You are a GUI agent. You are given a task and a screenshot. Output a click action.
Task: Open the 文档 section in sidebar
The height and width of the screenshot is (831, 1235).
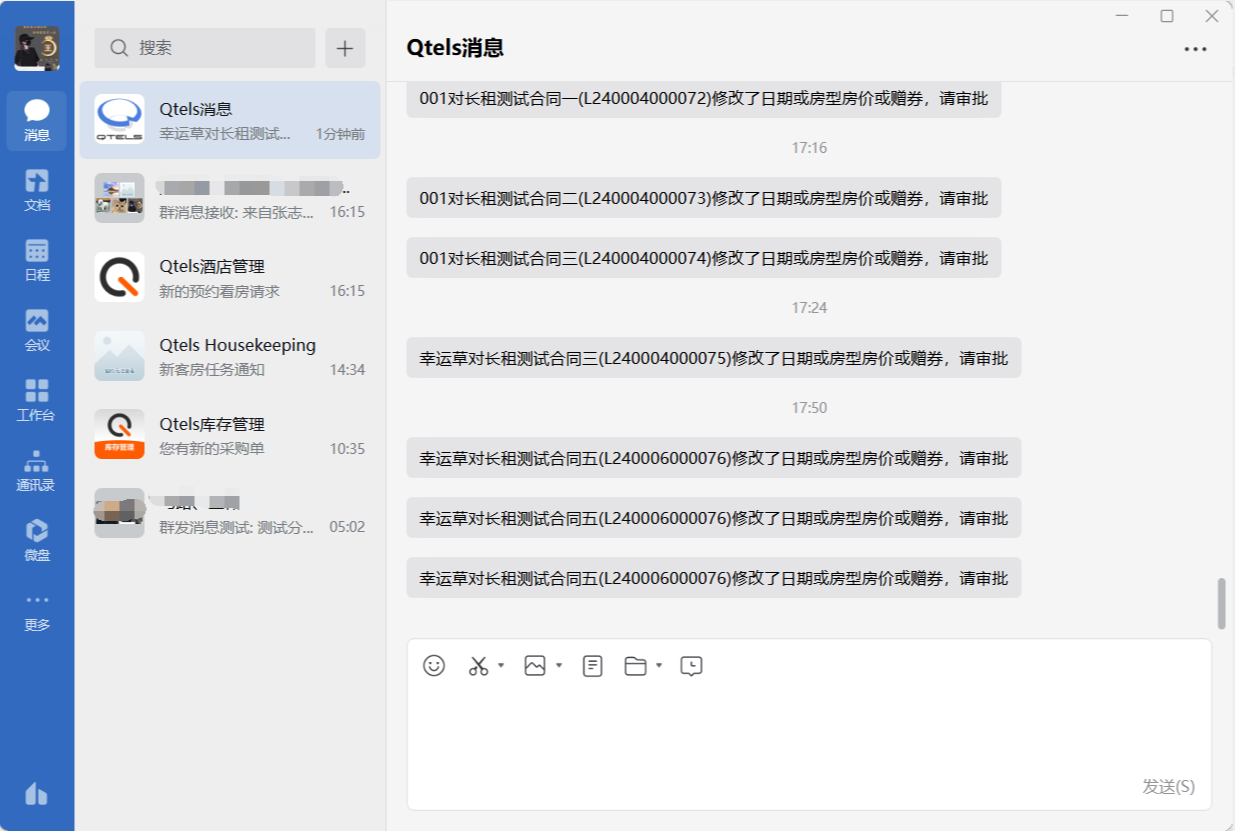pos(37,190)
